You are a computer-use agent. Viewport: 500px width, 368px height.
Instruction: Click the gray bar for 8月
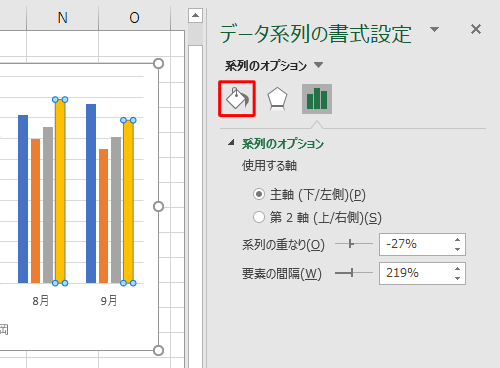point(48,205)
